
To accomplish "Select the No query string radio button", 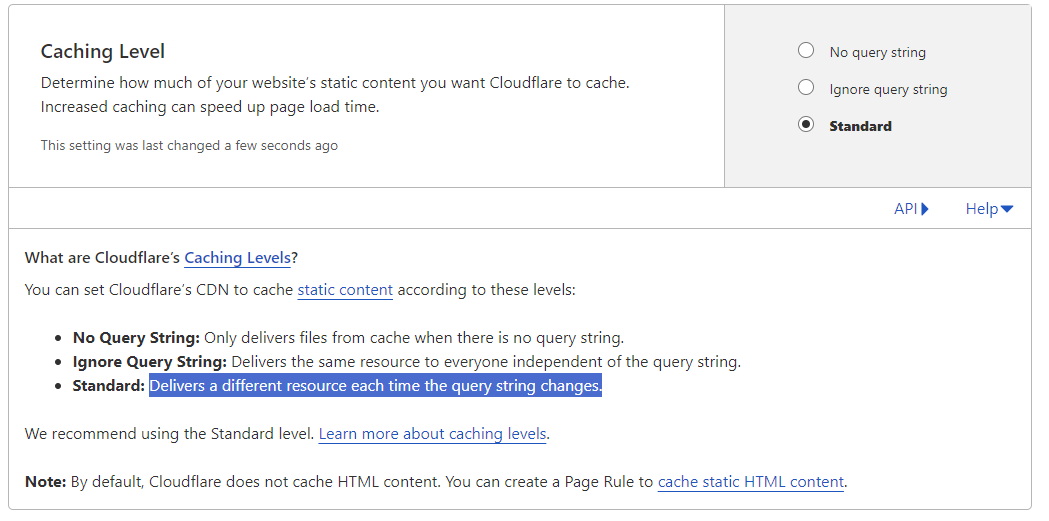I will coord(806,51).
